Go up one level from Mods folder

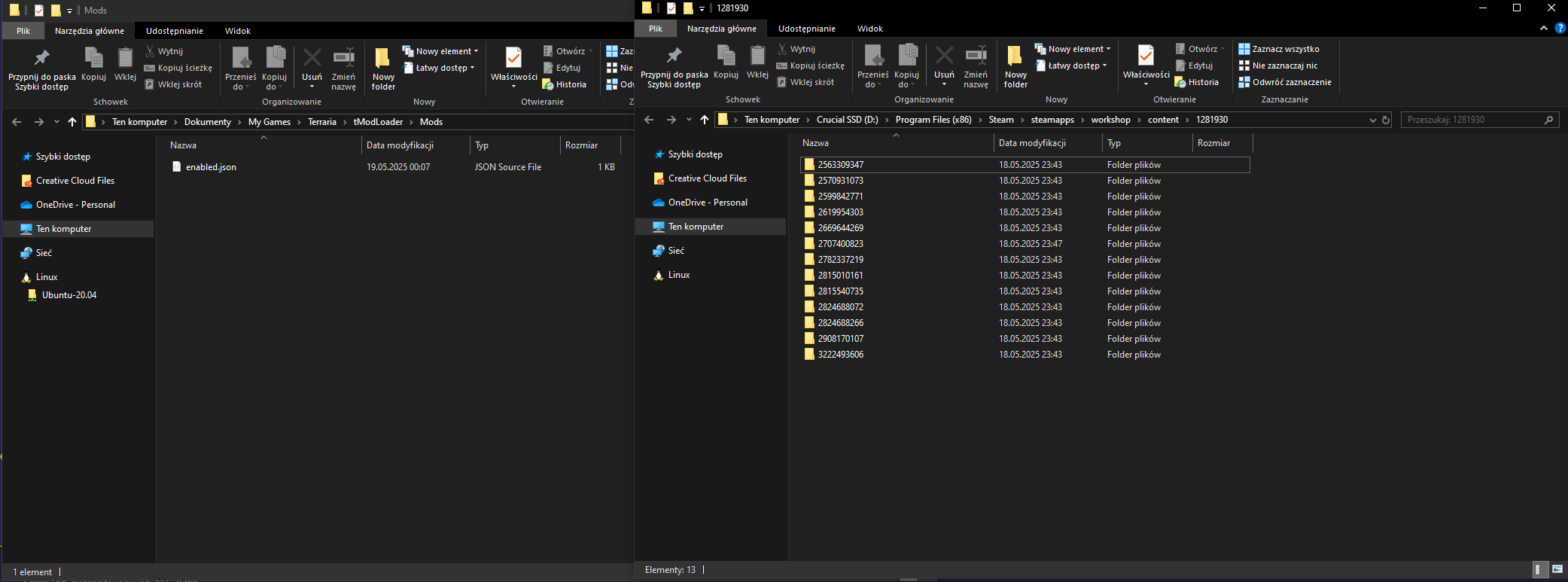(x=72, y=122)
